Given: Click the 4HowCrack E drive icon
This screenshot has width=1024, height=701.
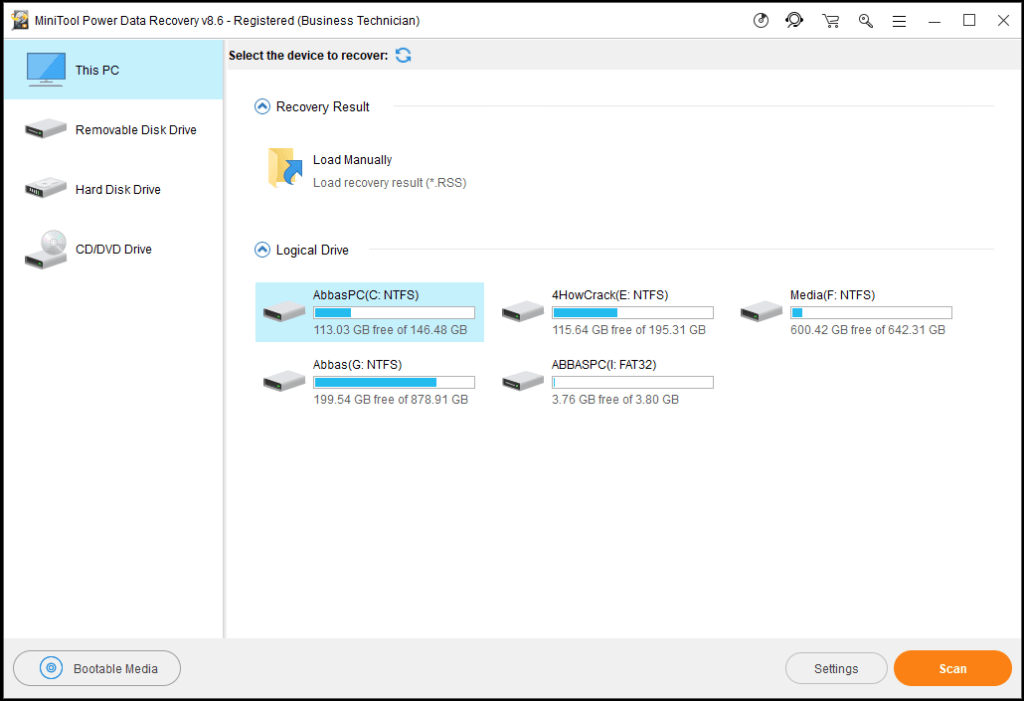Looking at the screenshot, I should click(x=522, y=311).
